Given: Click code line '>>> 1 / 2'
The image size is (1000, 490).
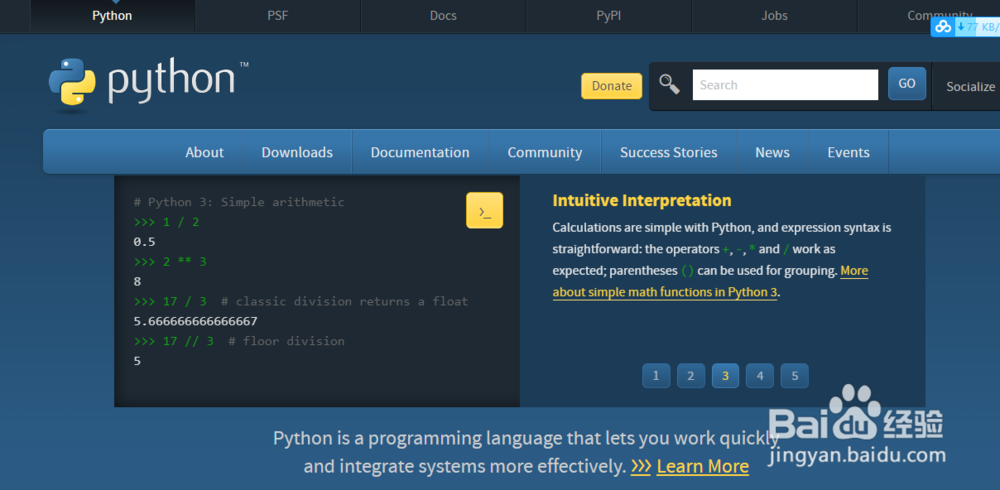Looking at the screenshot, I should pos(166,222).
